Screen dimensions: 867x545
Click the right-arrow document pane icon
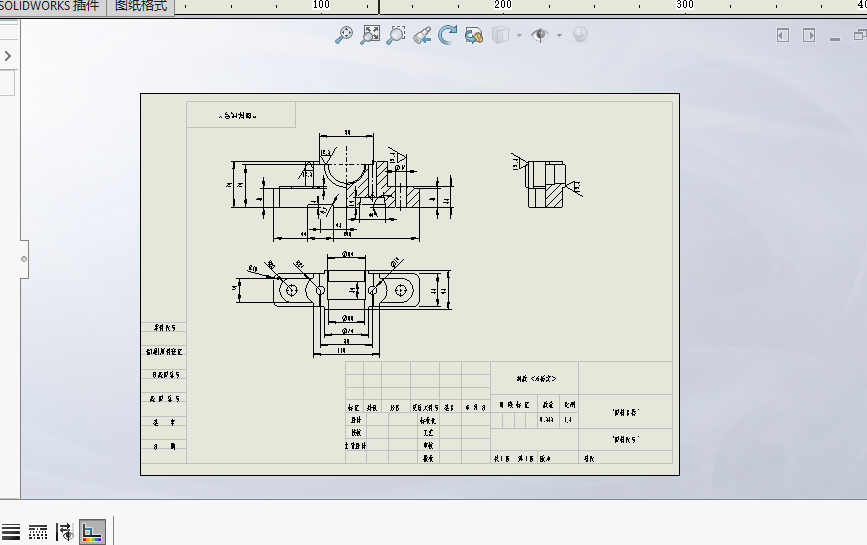(x=809, y=35)
